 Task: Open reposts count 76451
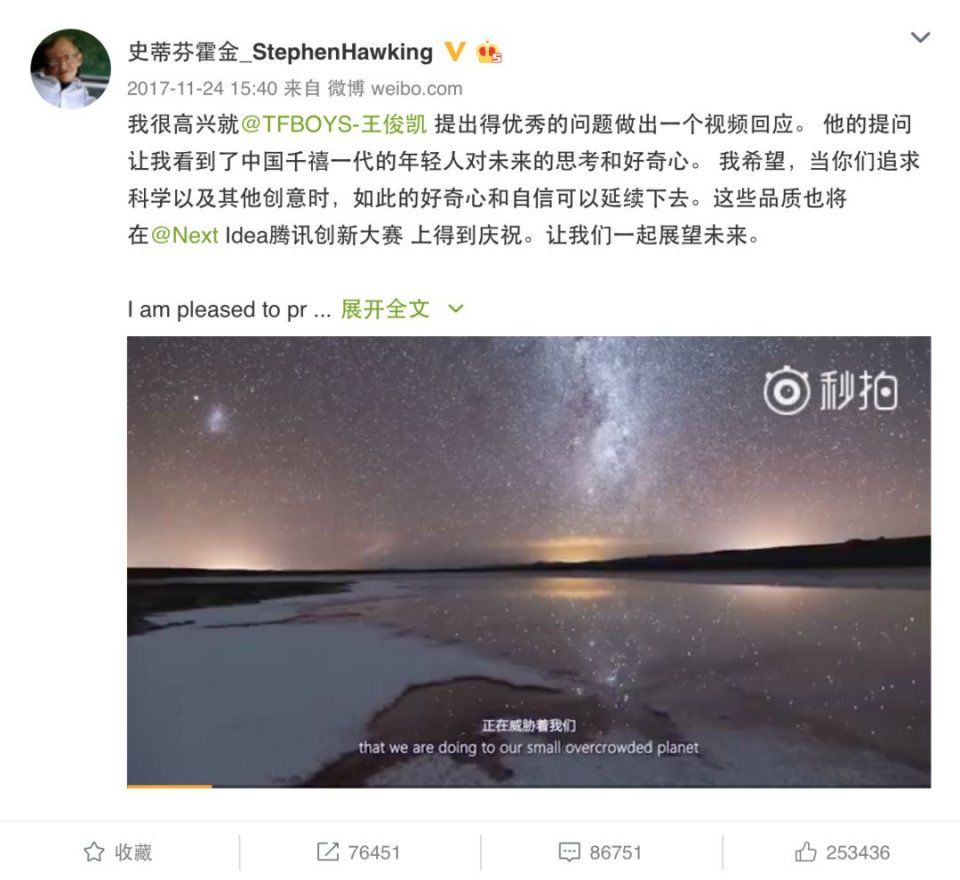373,852
